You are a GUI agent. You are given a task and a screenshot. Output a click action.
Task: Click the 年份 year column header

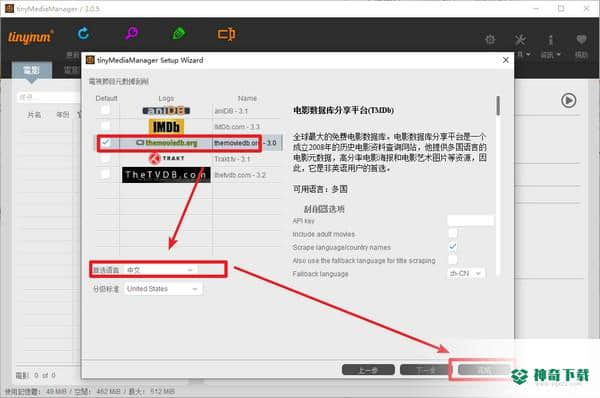click(x=63, y=115)
